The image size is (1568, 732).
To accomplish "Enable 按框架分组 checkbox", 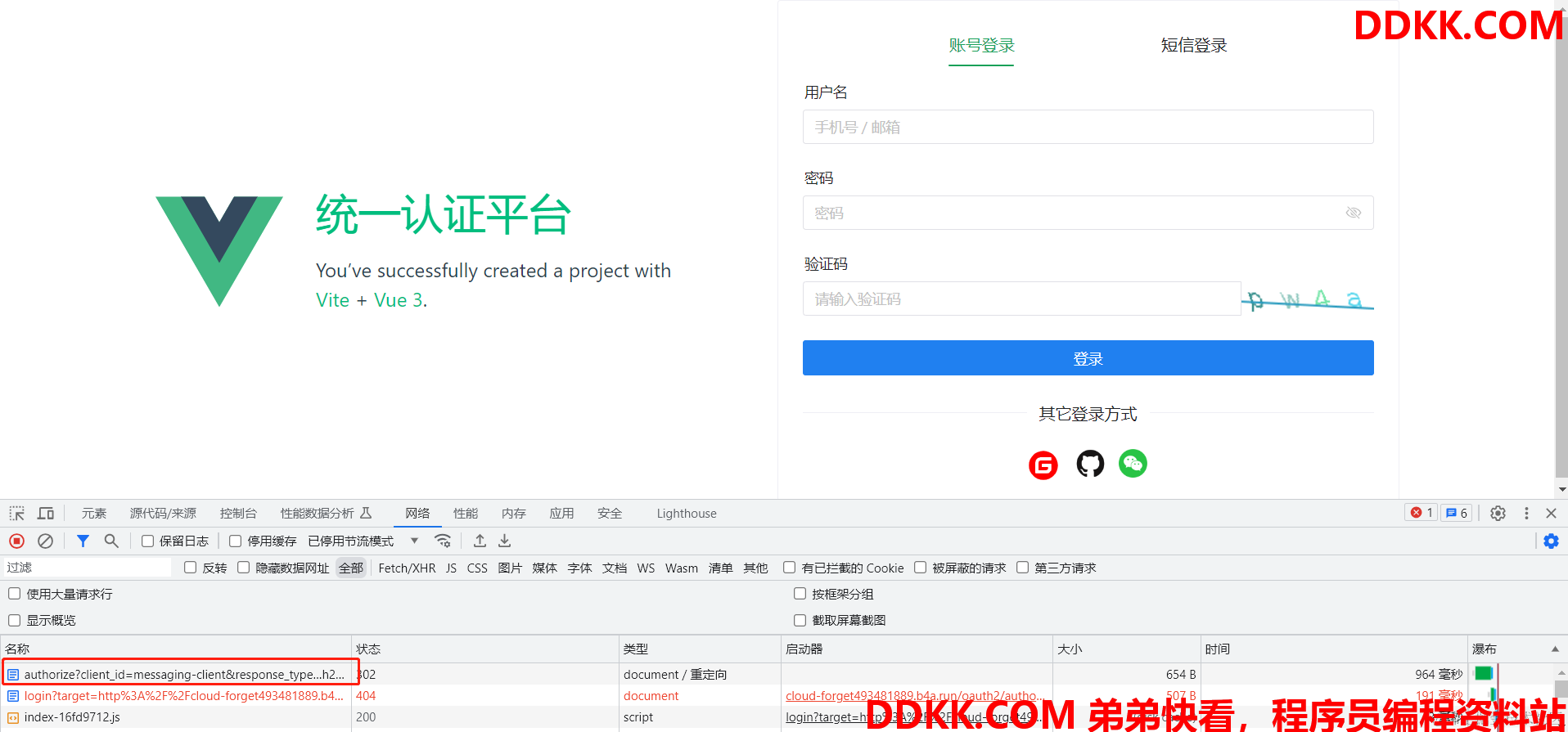I will (800, 594).
